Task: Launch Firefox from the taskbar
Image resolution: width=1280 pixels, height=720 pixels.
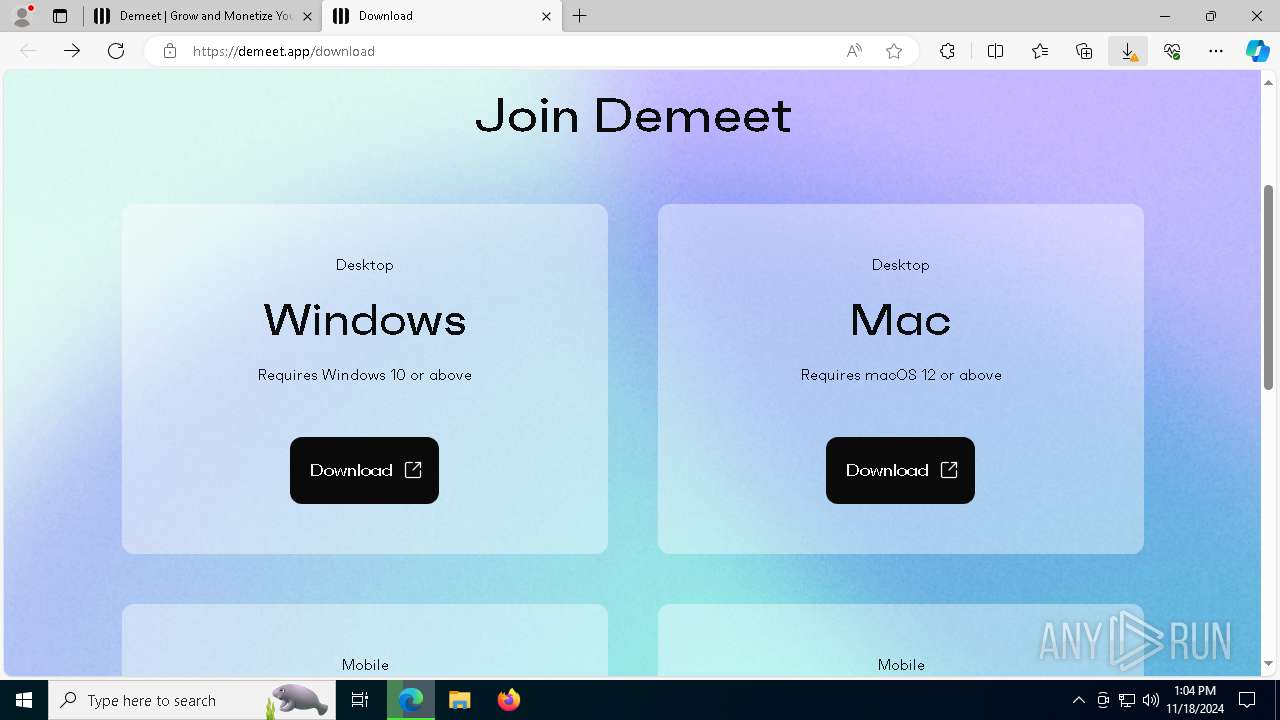Action: click(509, 700)
